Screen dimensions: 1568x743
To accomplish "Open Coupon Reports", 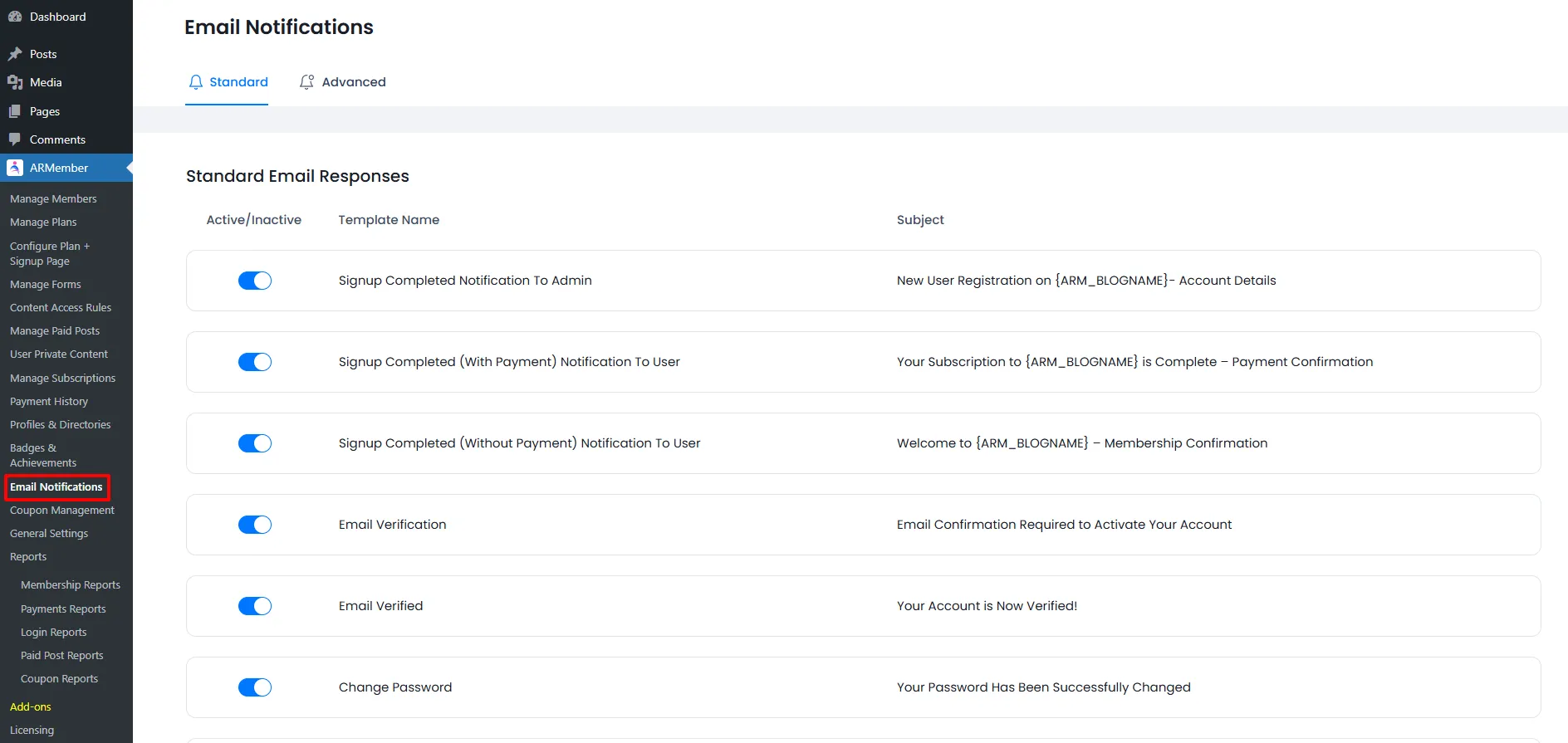I will click(60, 679).
